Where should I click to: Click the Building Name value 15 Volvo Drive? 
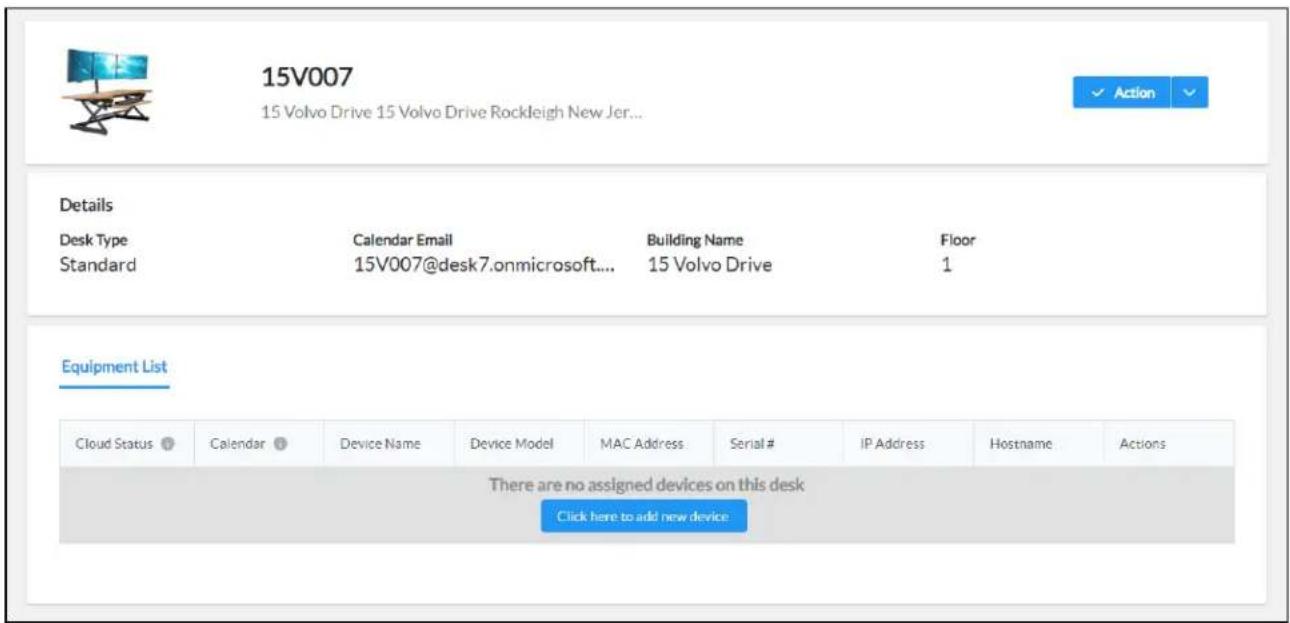click(x=710, y=265)
